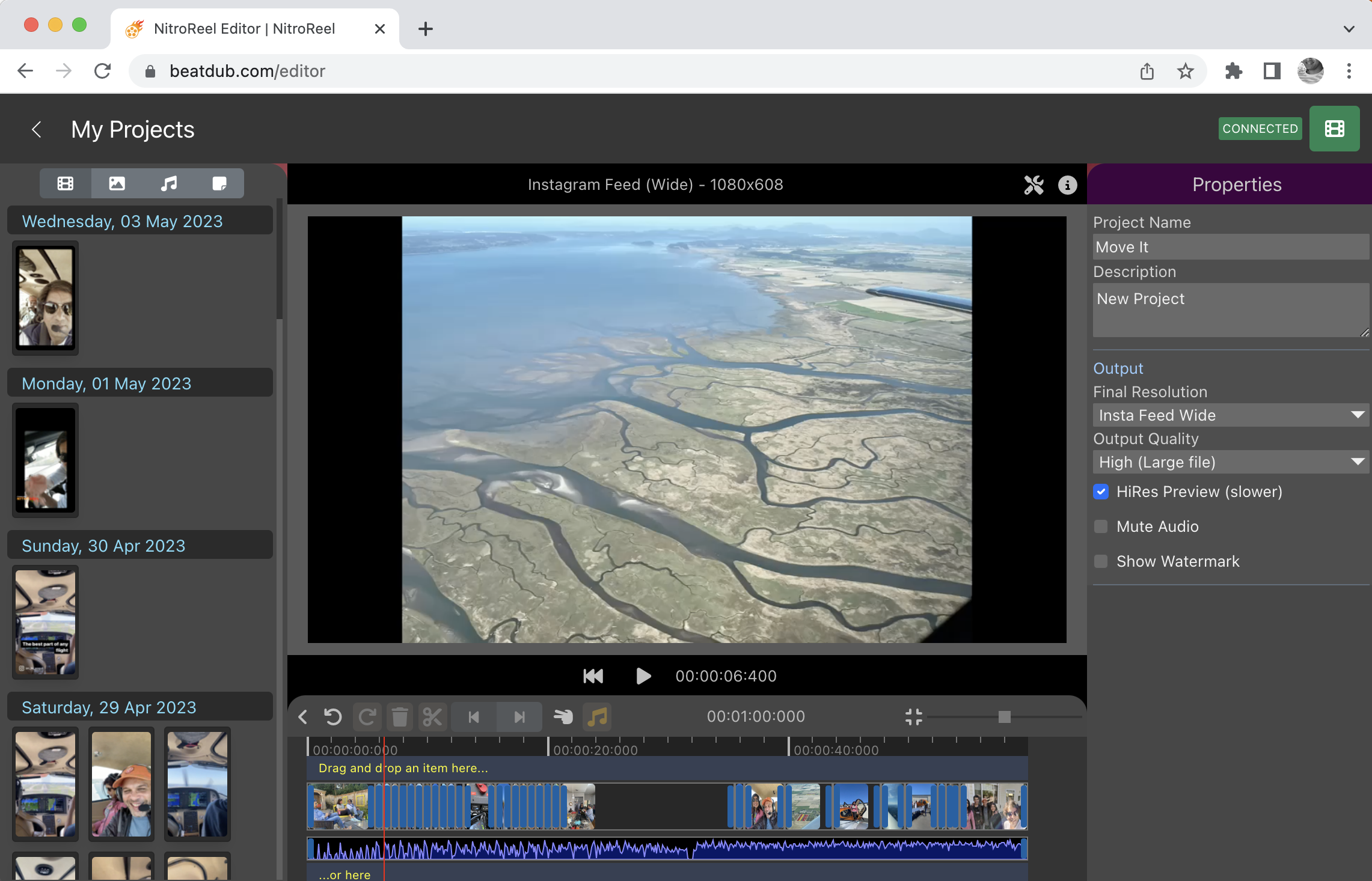Jump to previous clip marker
The height and width of the screenshot is (881, 1372).
(x=474, y=717)
